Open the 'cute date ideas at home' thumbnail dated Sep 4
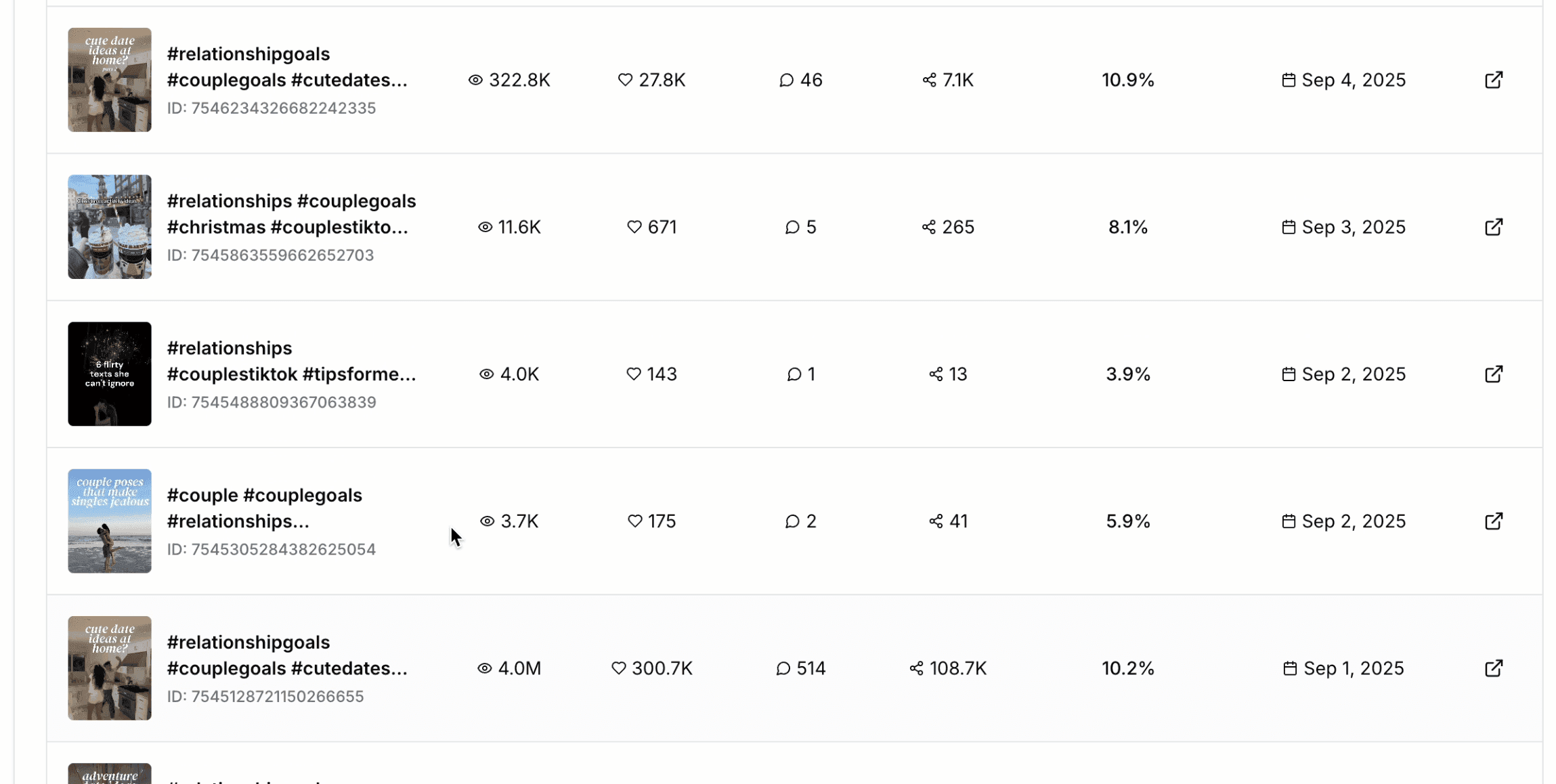The image size is (1556, 784). click(110, 80)
